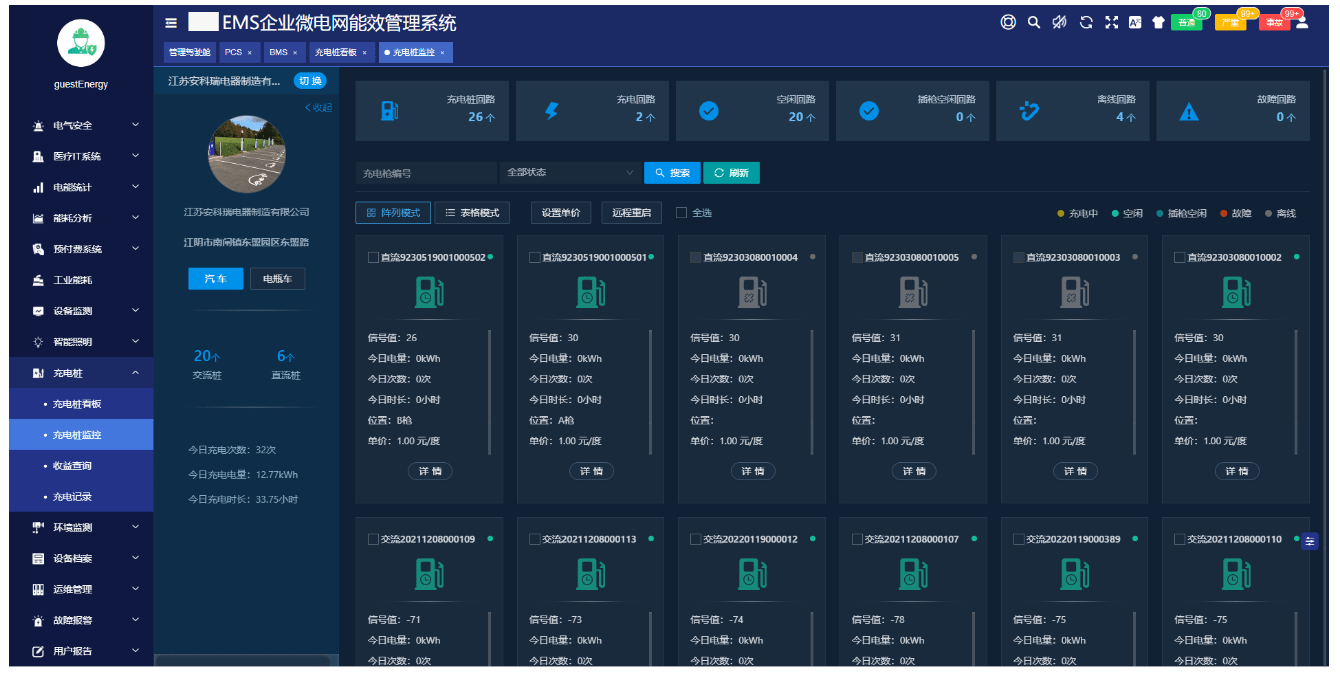Viewport: 1340px width, 680px height.
Task: Click the 医疗IT系统 sidebar icon
Action: pyautogui.click(x=38, y=156)
